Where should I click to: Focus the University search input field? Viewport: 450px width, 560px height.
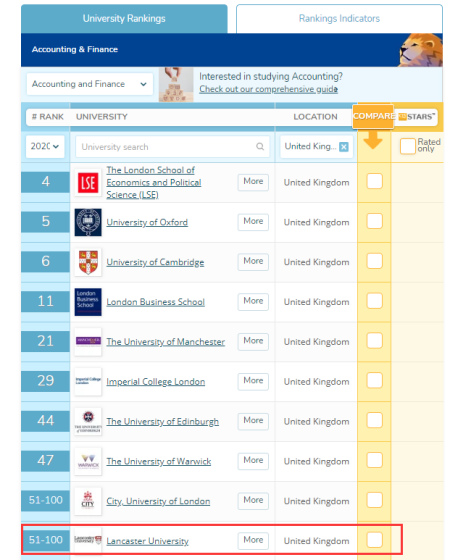[172, 146]
